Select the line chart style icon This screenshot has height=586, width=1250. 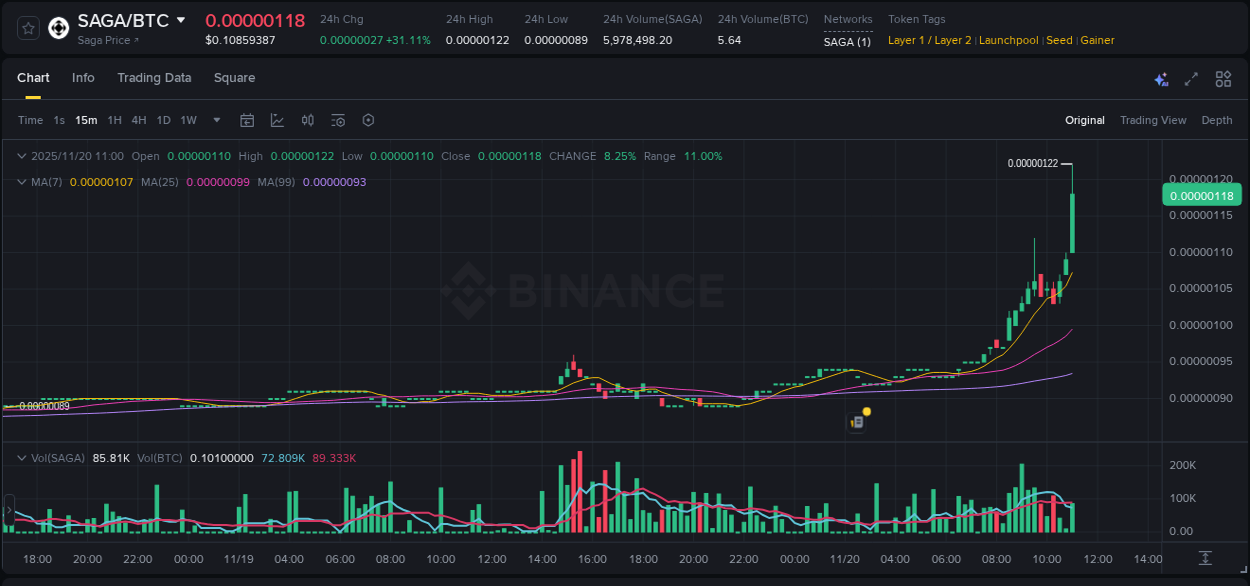click(x=278, y=120)
